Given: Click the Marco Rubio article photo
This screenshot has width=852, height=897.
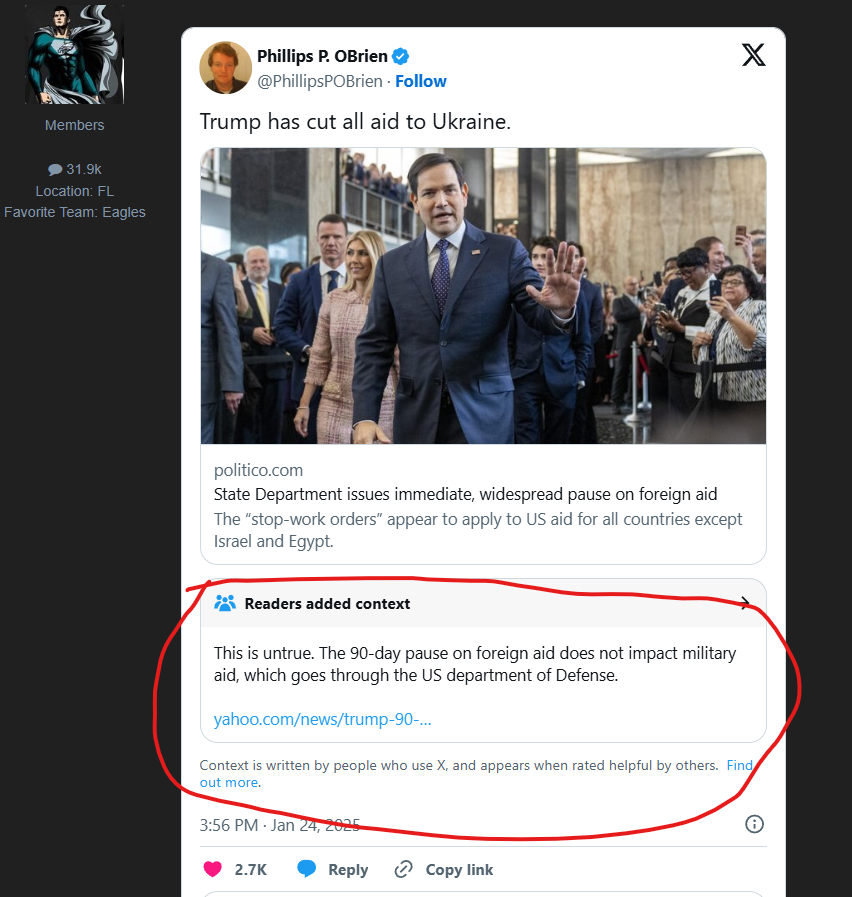Looking at the screenshot, I should point(483,296).
